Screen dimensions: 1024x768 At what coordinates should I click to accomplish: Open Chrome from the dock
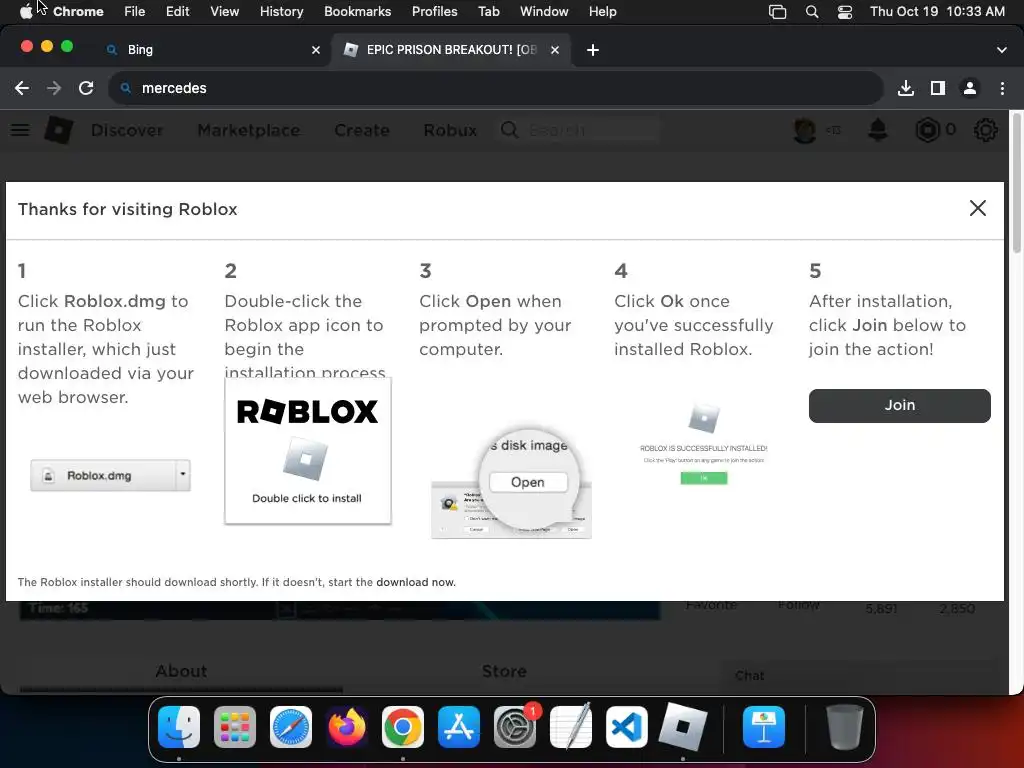point(402,727)
